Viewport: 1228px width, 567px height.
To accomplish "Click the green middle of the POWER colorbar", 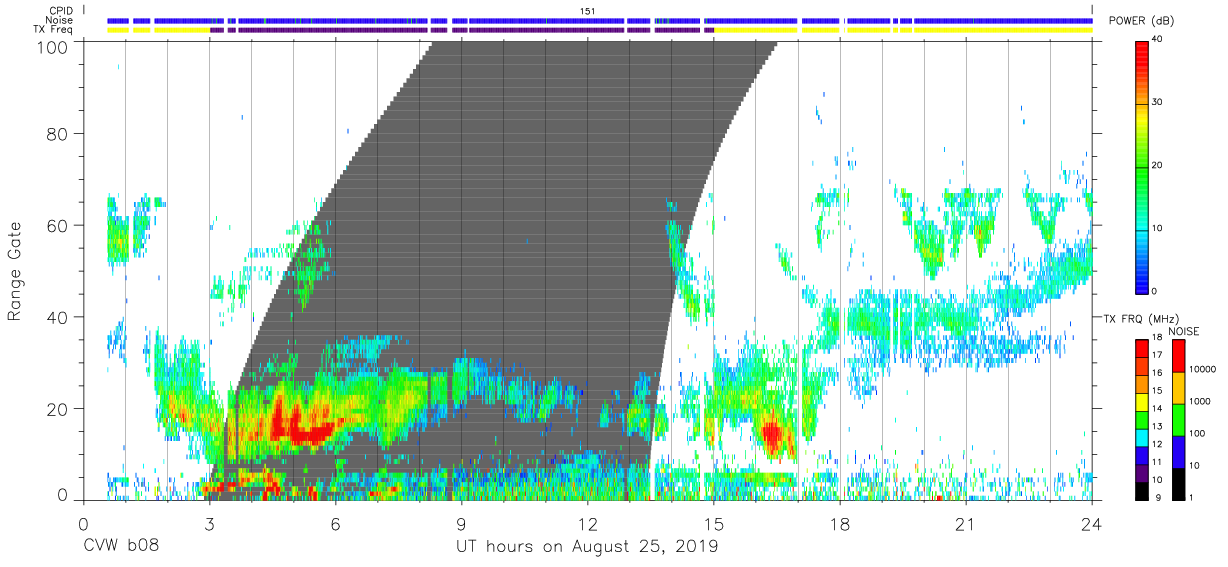I will pyautogui.click(x=1142, y=165).
